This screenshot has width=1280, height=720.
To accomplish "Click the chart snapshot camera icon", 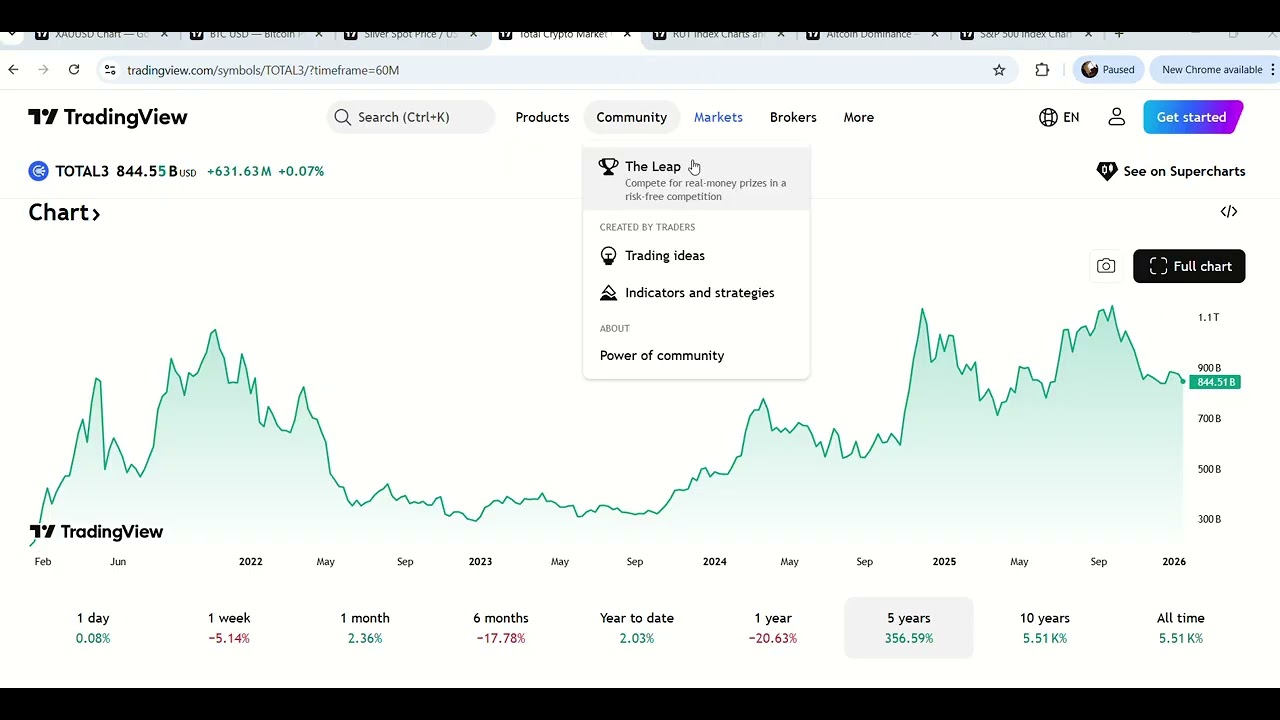I will 1106,266.
